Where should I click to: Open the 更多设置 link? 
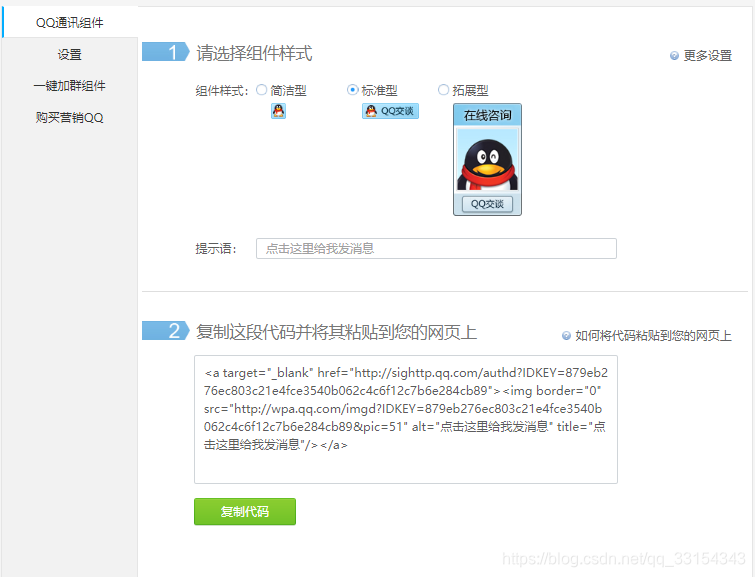click(707, 55)
